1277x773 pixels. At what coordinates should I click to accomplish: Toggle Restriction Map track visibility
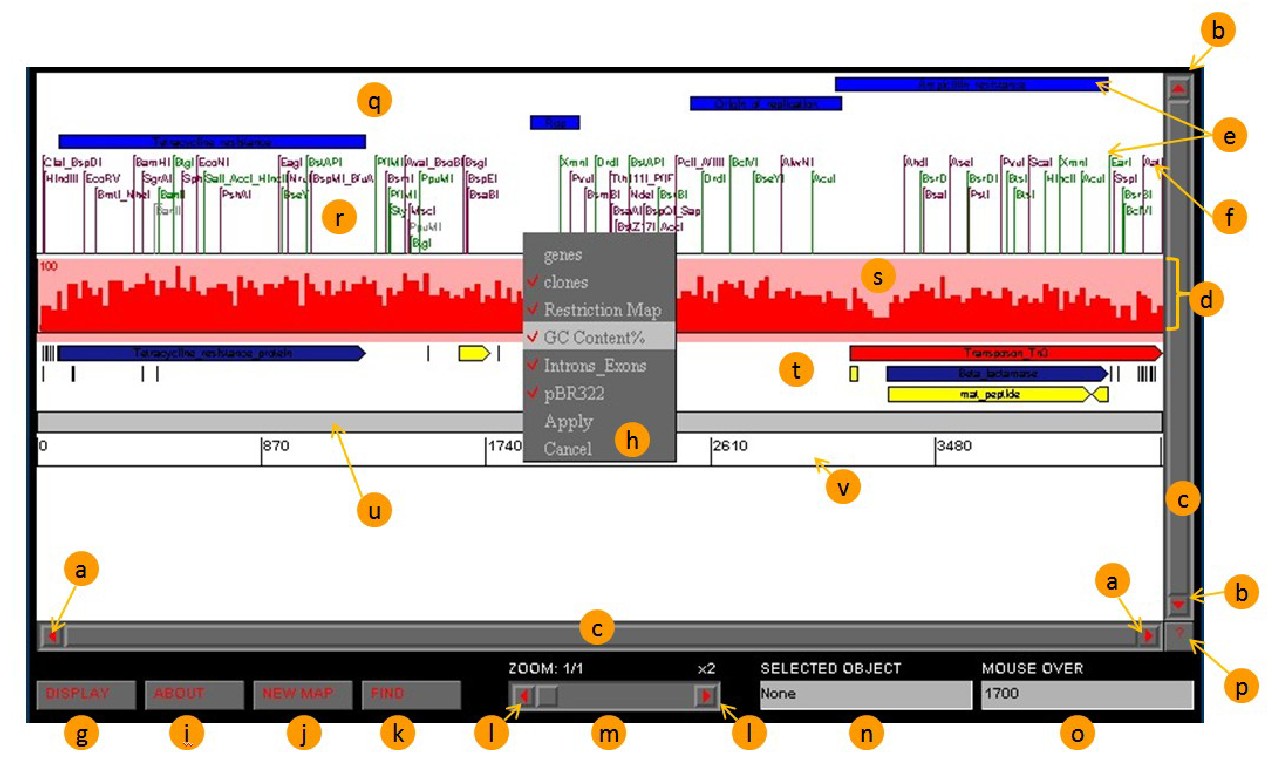coord(599,310)
